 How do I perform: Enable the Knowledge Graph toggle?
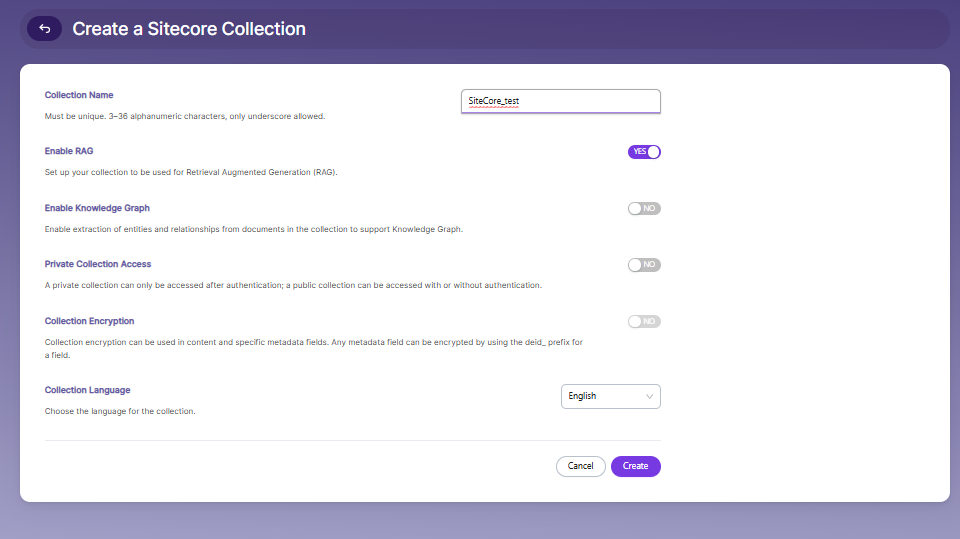tap(644, 208)
